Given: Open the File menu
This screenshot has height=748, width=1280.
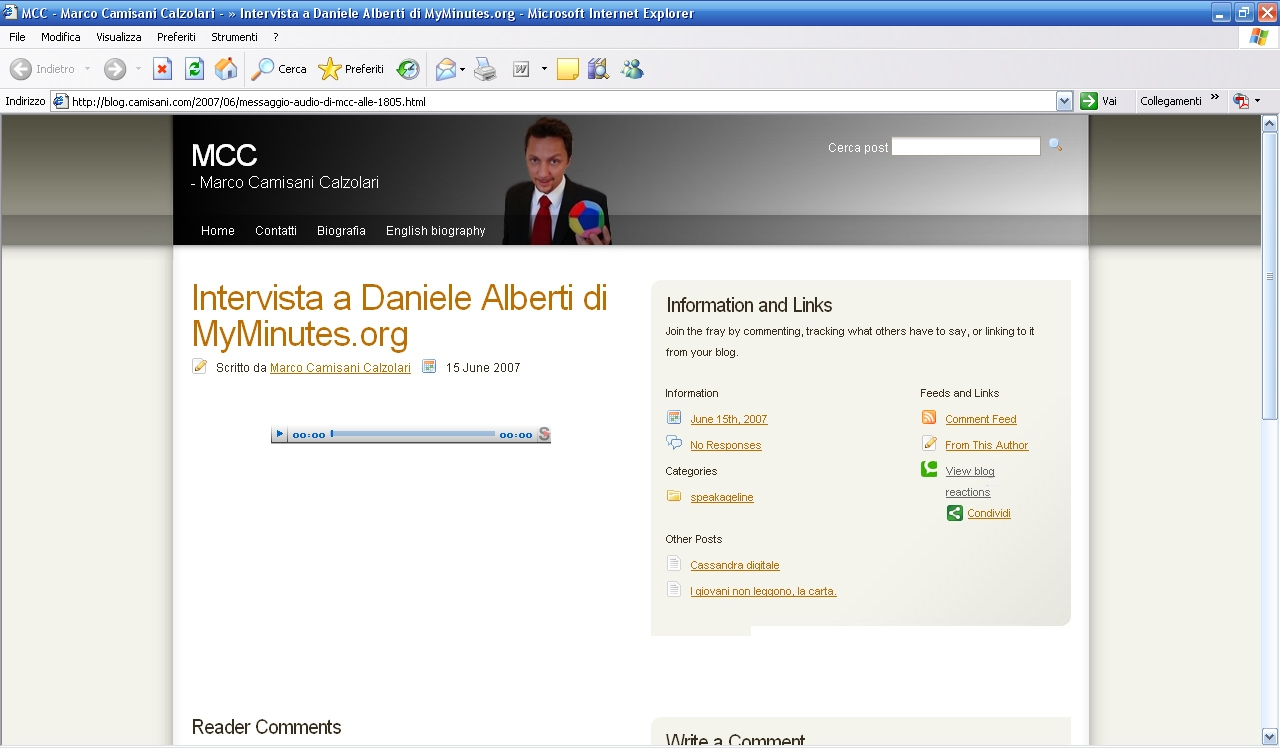Looking at the screenshot, I should [x=17, y=37].
